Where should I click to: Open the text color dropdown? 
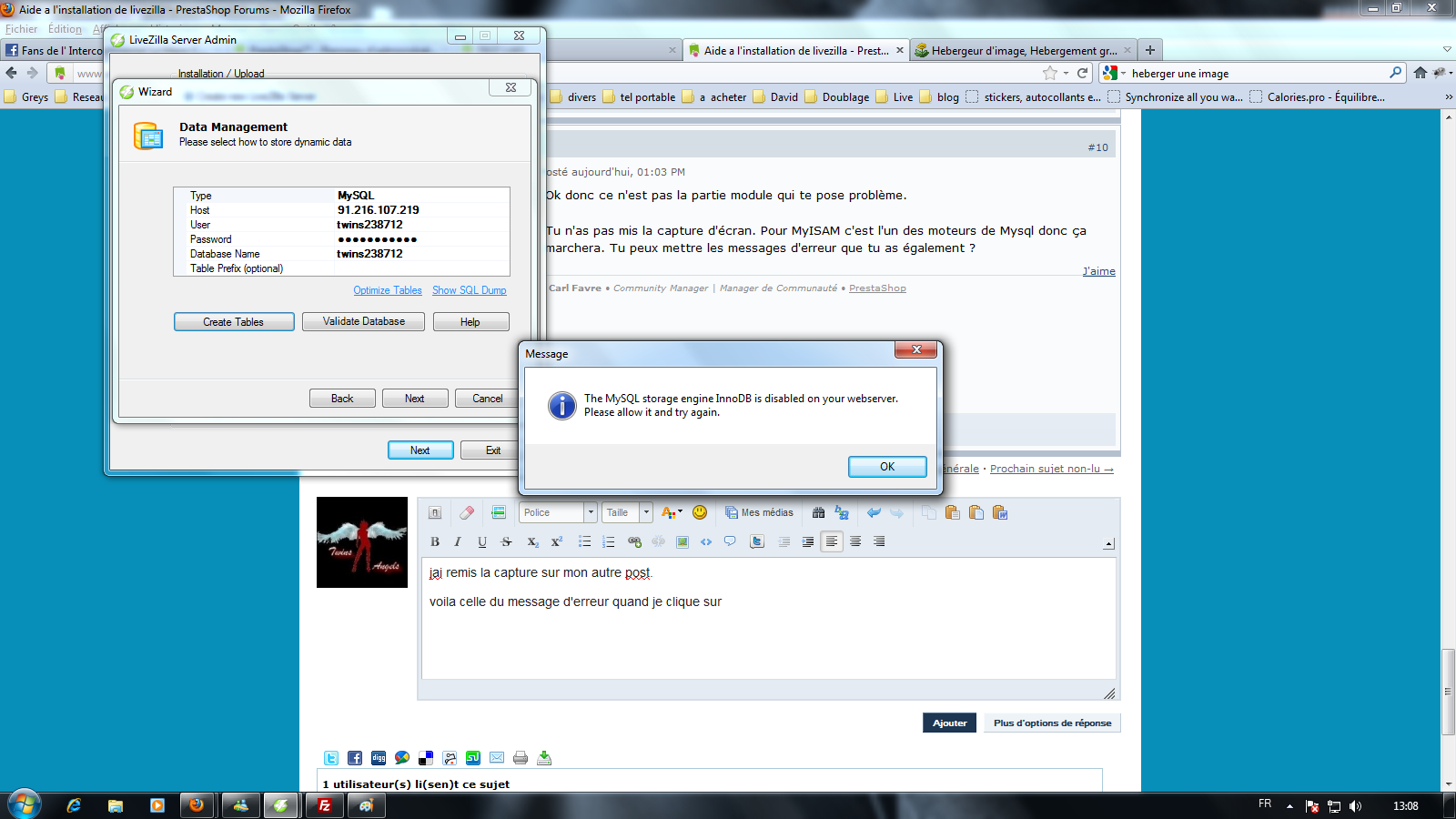pyautogui.click(x=672, y=512)
